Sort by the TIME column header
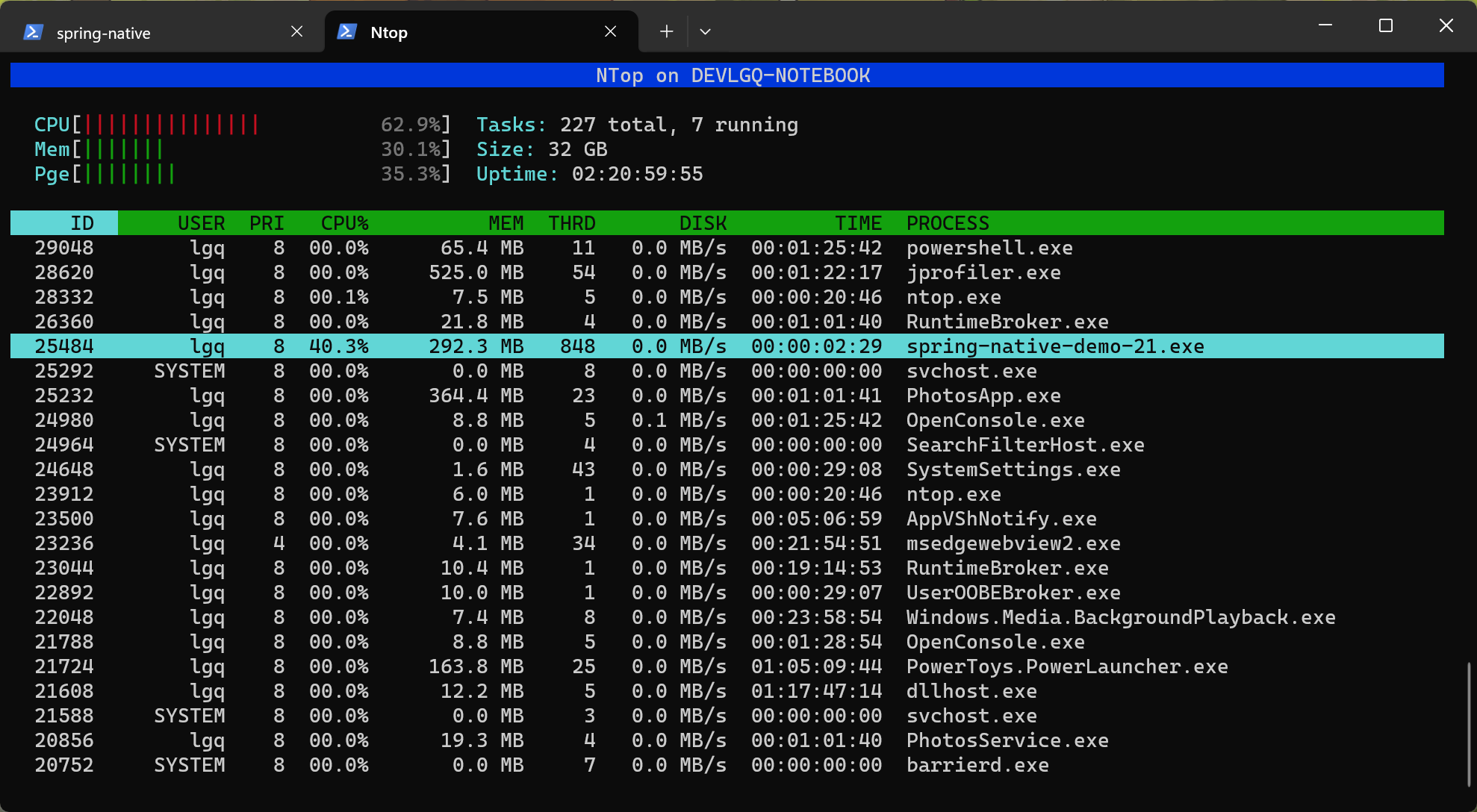The width and height of the screenshot is (1477, 812). tap(859, 223)
